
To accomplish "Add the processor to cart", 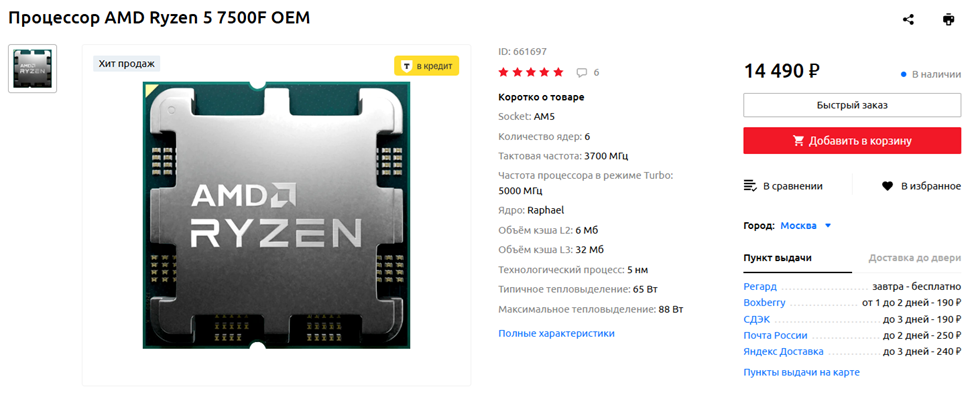I will [852, 141].
